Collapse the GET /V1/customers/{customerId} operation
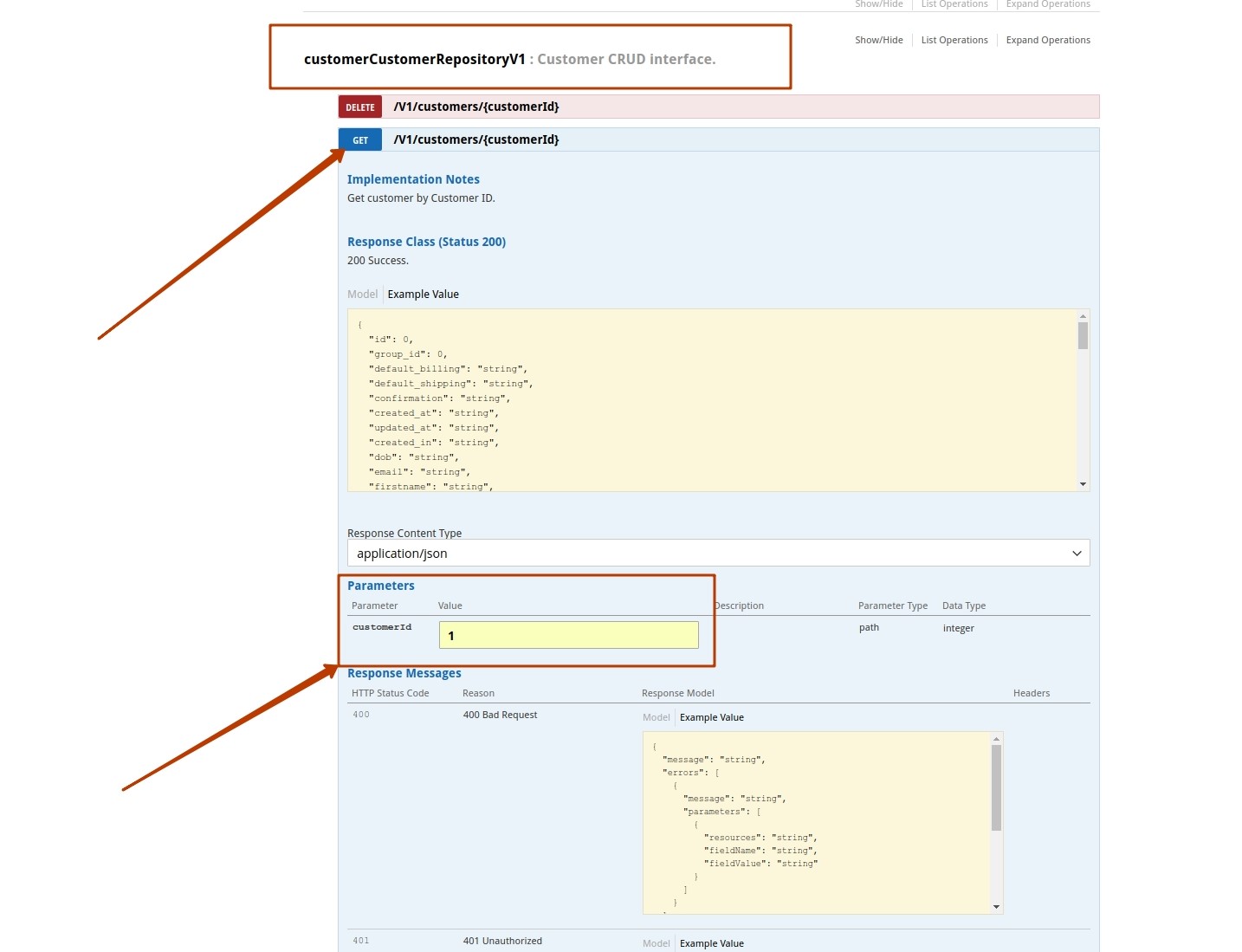 click(x=476, y=140)
